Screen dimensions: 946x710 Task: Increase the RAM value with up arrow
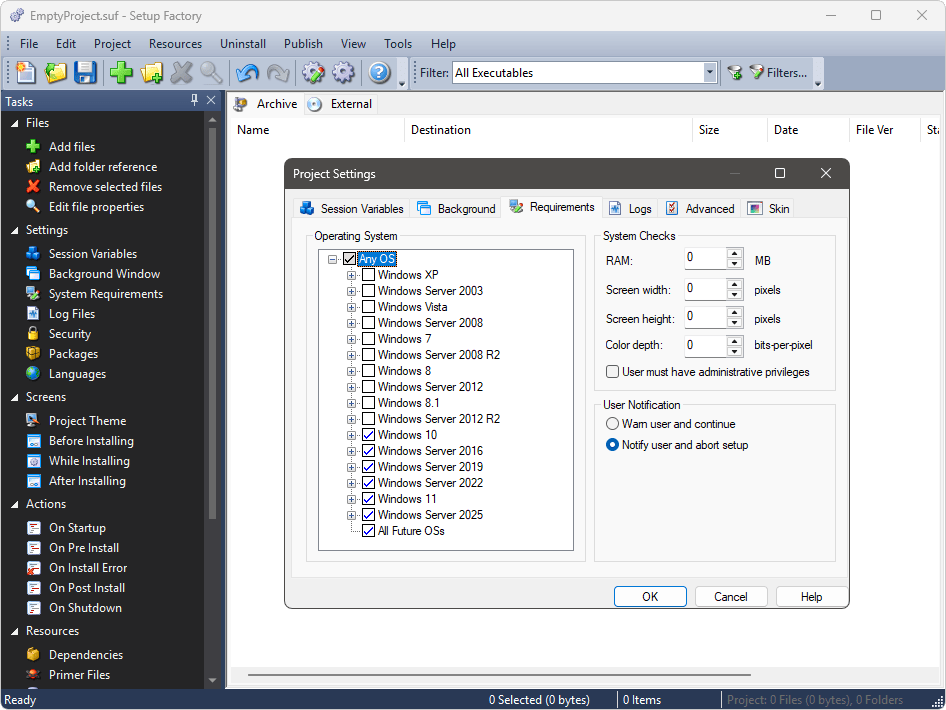pos(734,253)
